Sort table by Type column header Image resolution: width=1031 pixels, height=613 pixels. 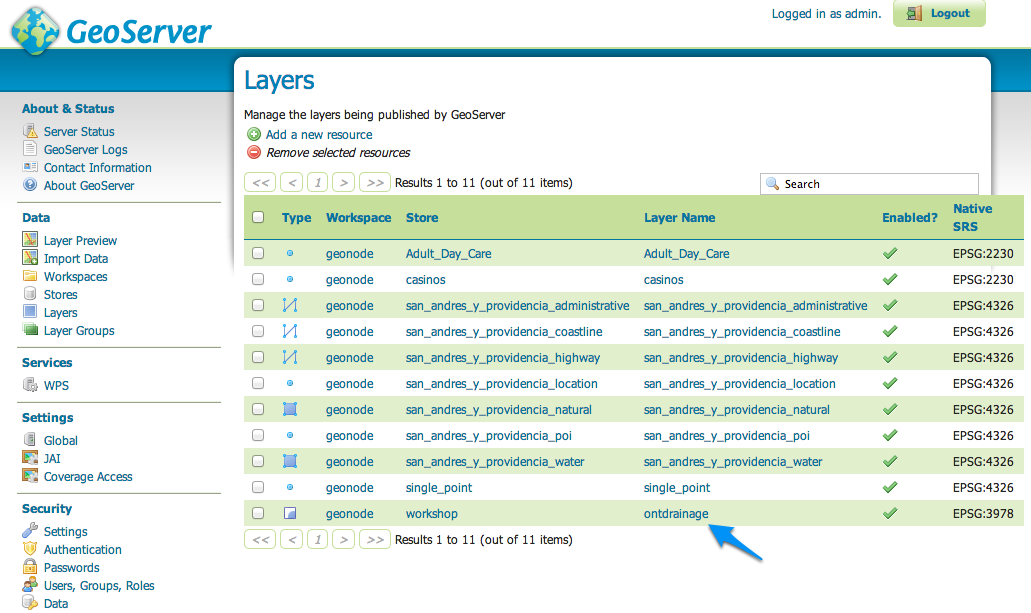[x=297, y=218]
